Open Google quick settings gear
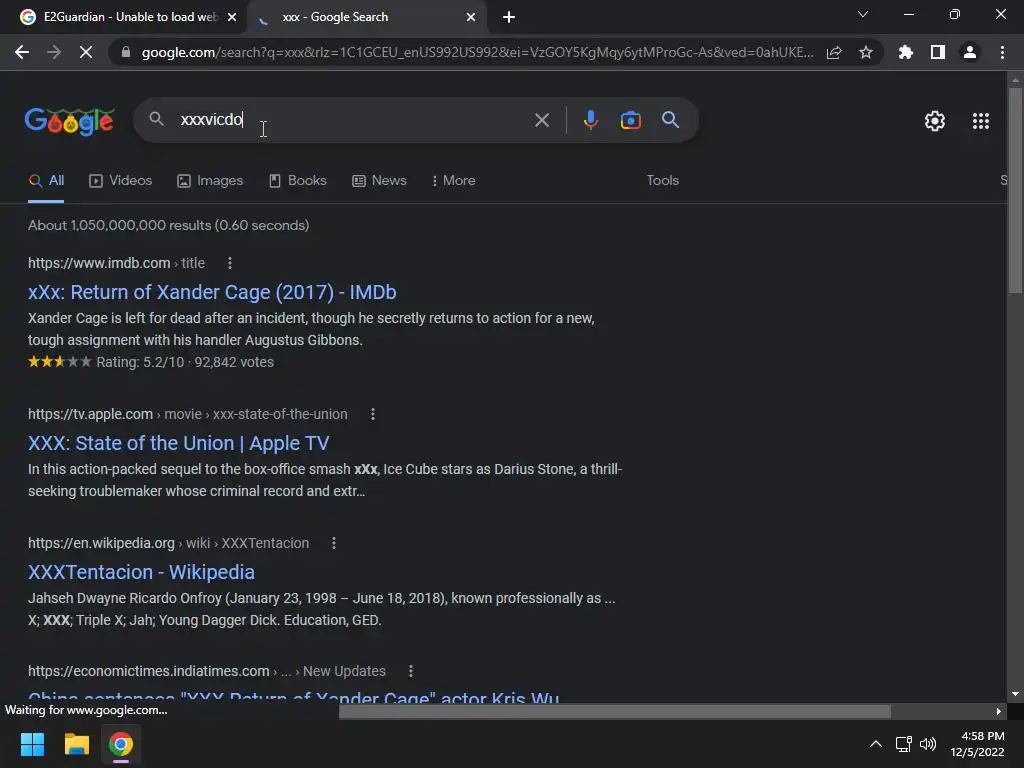 (935, 121)
